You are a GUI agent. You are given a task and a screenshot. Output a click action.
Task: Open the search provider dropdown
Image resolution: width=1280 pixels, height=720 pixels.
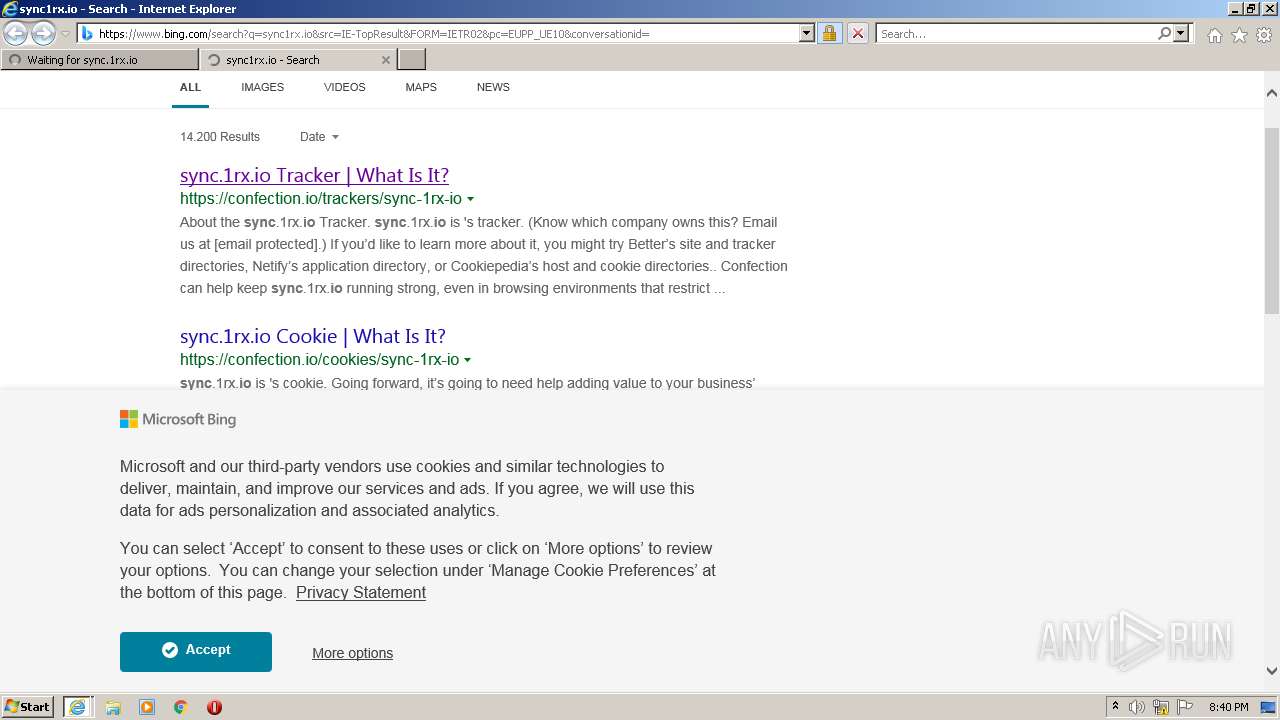tap(1181, 34)
